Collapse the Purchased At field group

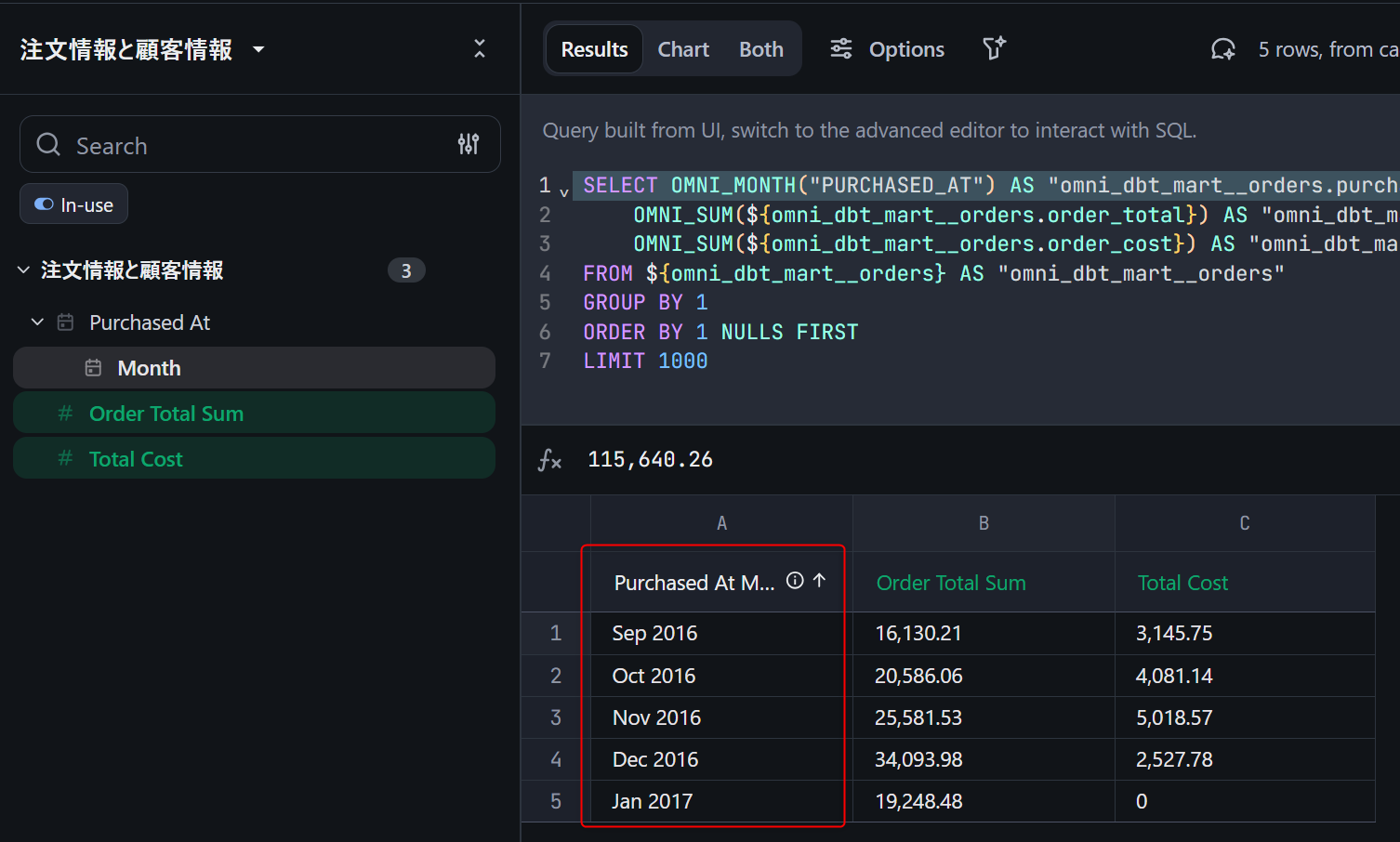click(38, 322)
